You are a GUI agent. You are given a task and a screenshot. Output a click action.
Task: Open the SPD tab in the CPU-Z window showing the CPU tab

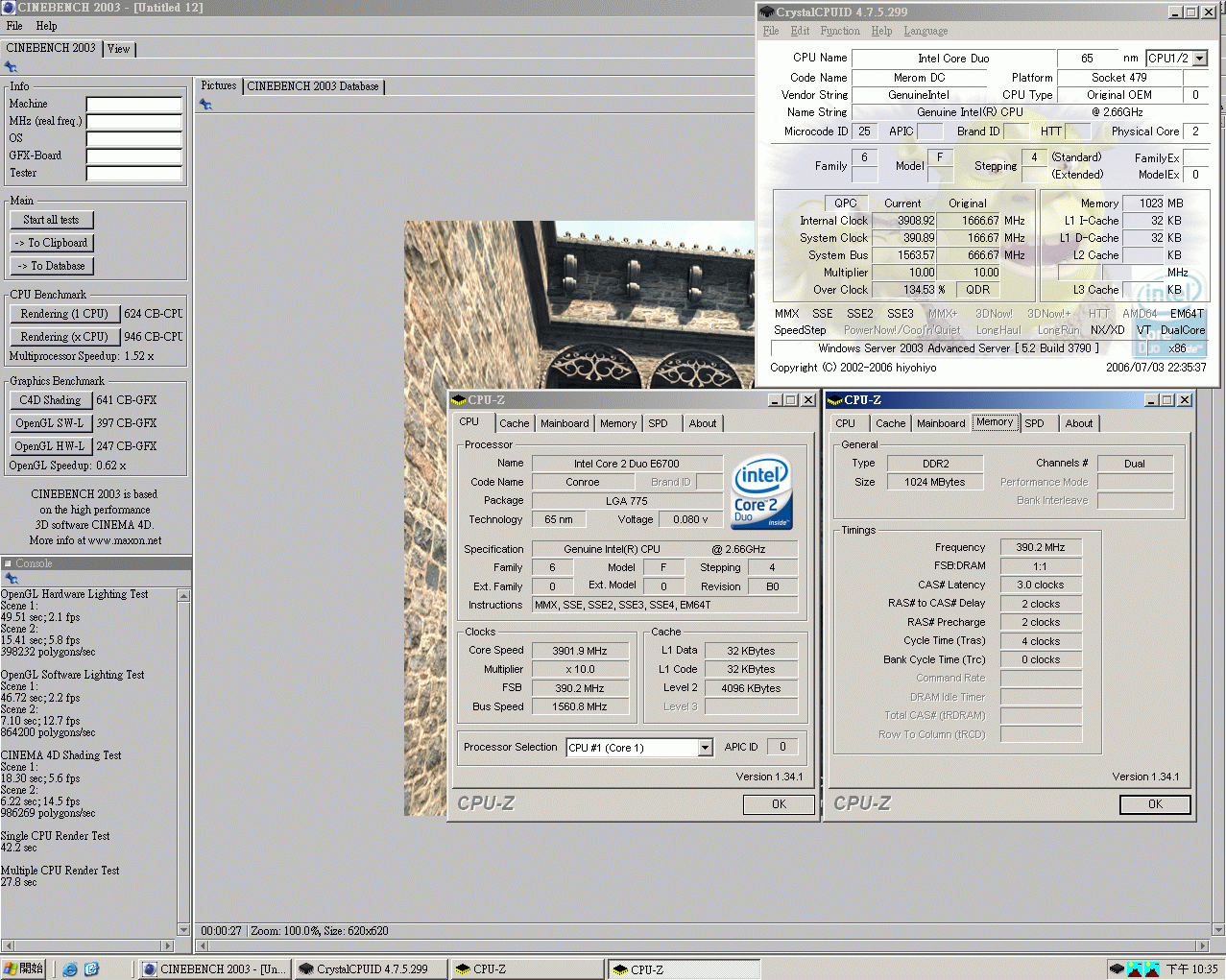point(658,423)
